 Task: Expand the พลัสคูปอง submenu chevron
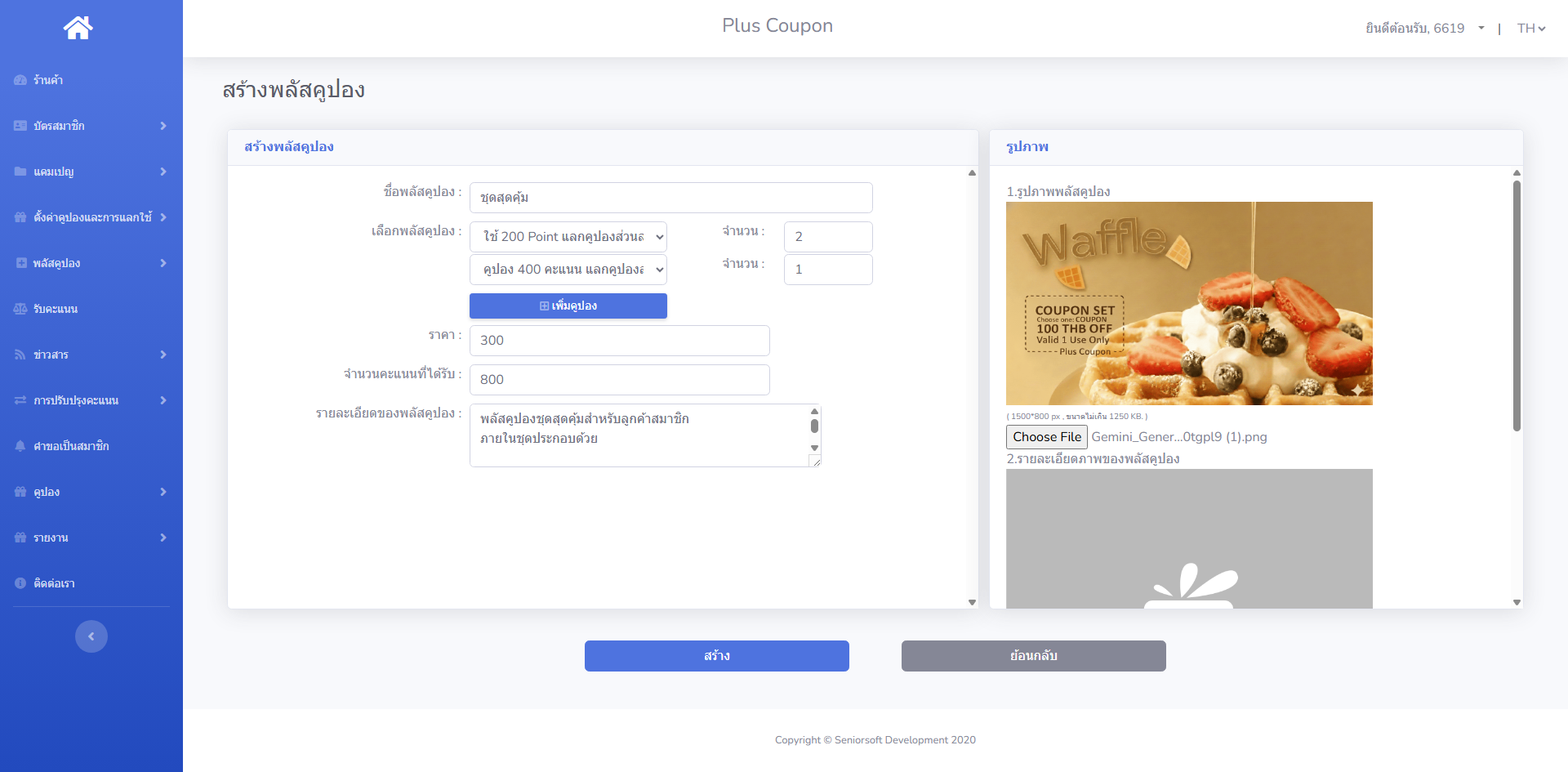click(x=163, y=263)
